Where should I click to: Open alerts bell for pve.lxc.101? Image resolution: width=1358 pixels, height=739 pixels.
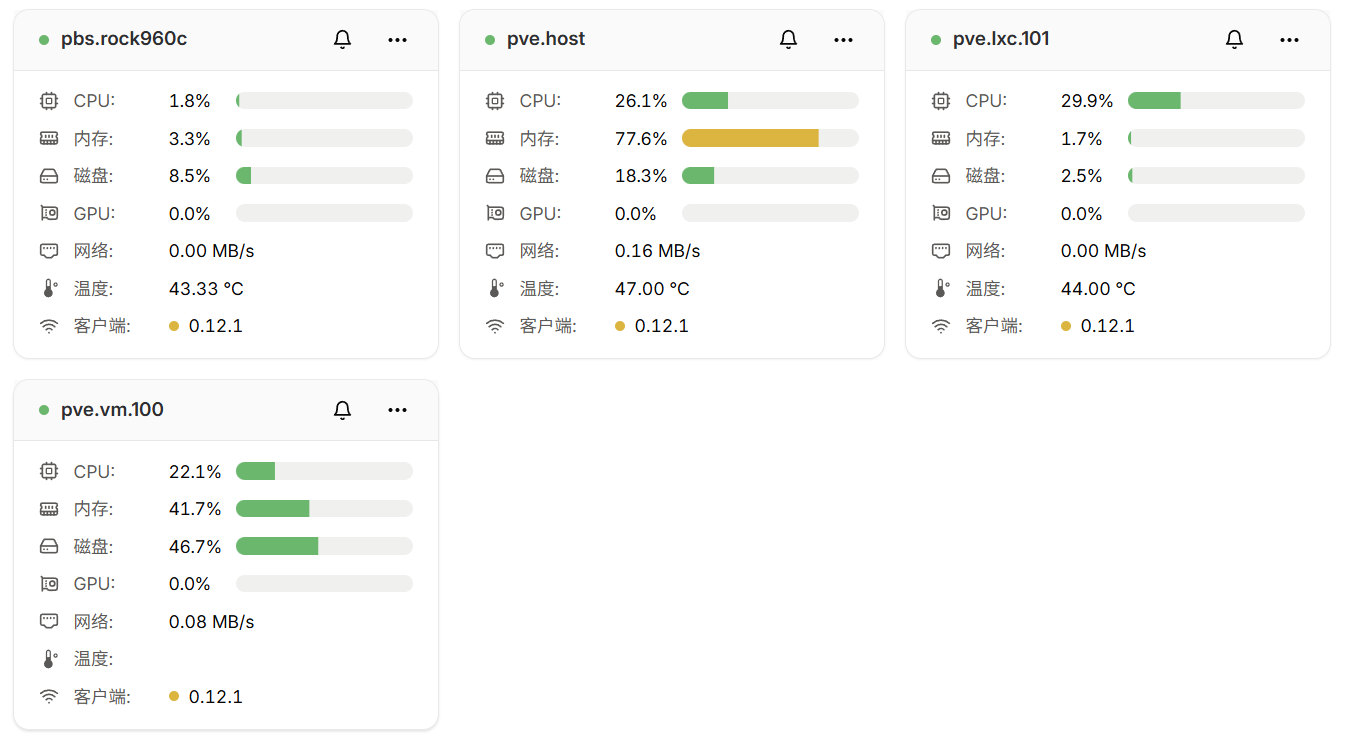click(x=1234, y=40)
